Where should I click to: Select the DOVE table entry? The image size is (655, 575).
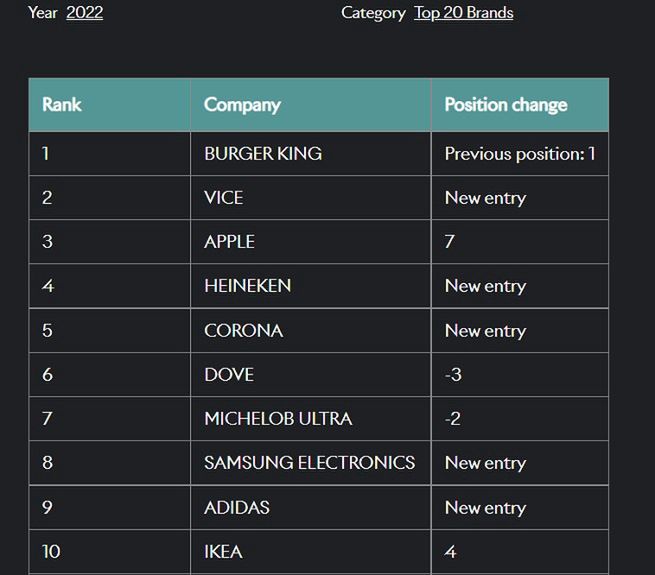229,375
